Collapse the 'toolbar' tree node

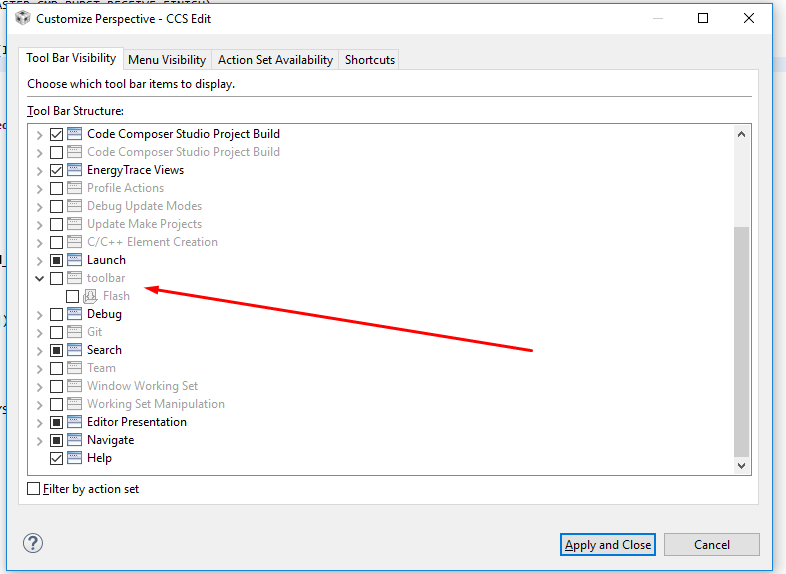click(40, 278)
